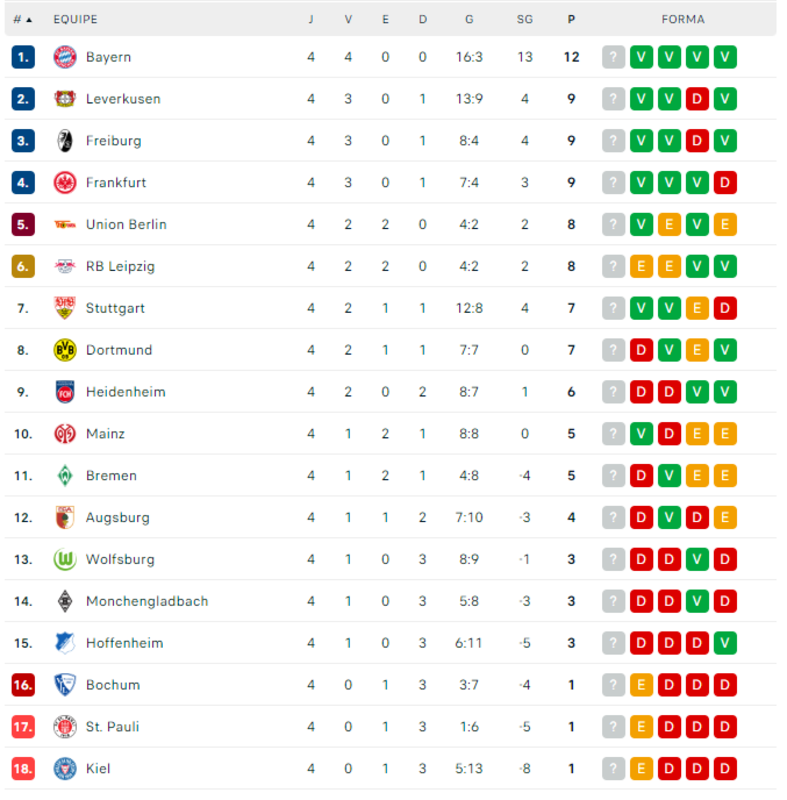
Task: Click Frankfurt's red D latest result badge
Action: (x=725, y=182)
